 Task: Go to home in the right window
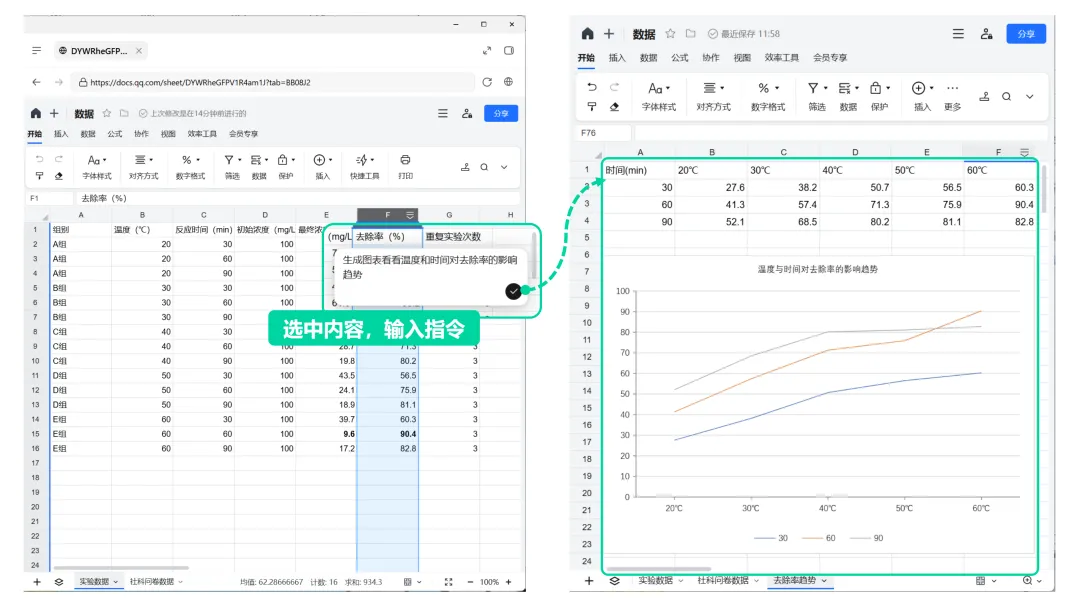(587, 34)
